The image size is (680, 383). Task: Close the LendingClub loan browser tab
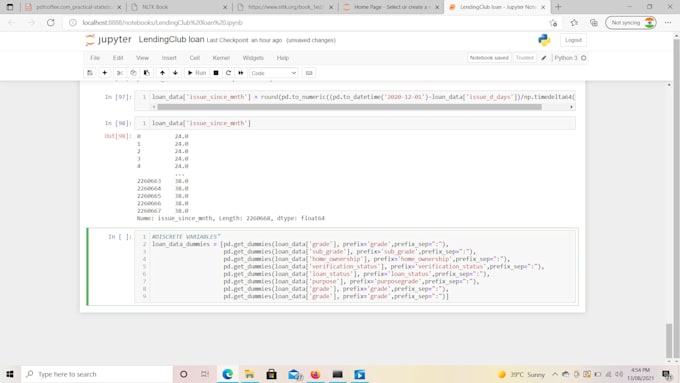pos(543,7)
